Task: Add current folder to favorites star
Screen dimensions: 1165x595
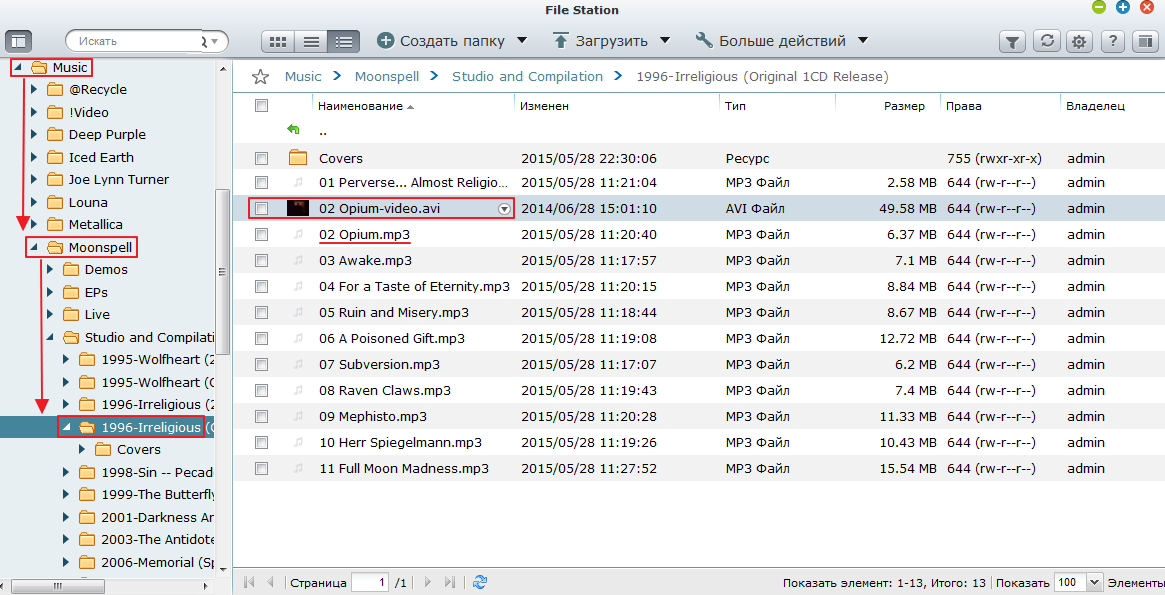Action: 260,77
